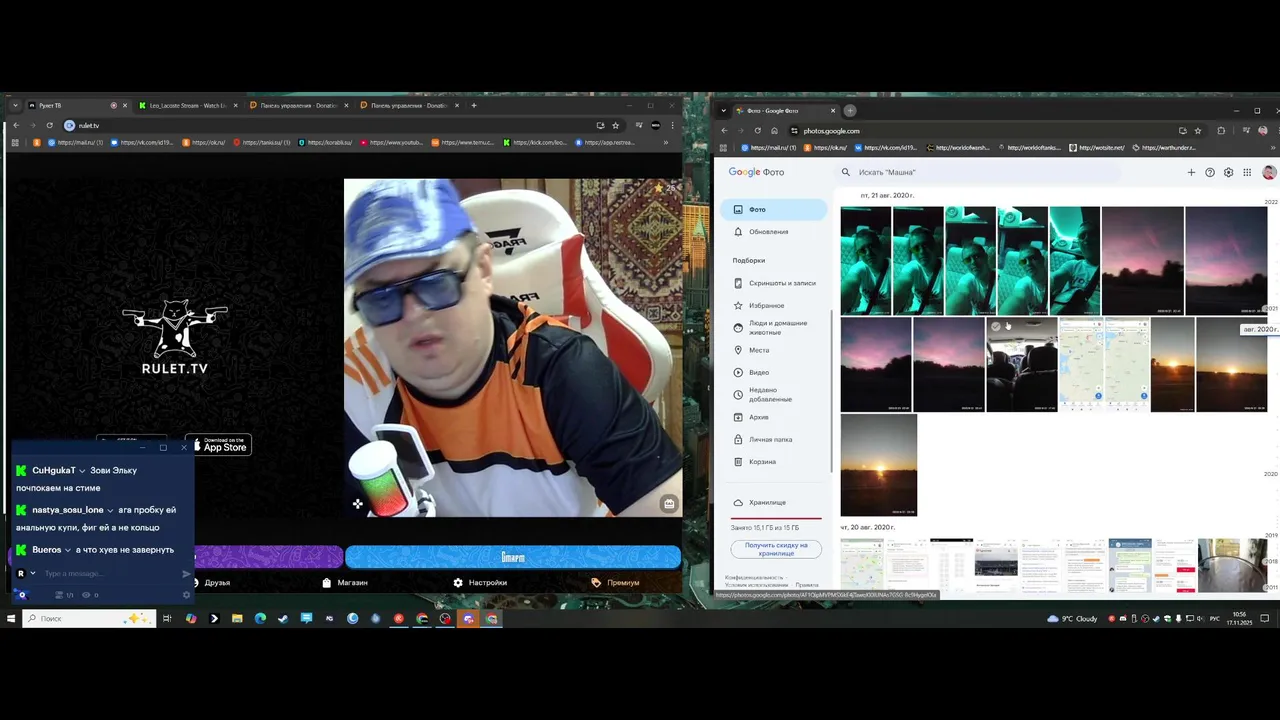Open the sunset photo in the third row
This screenshot has height=720, width=1280.
click(x=879, y=465)
